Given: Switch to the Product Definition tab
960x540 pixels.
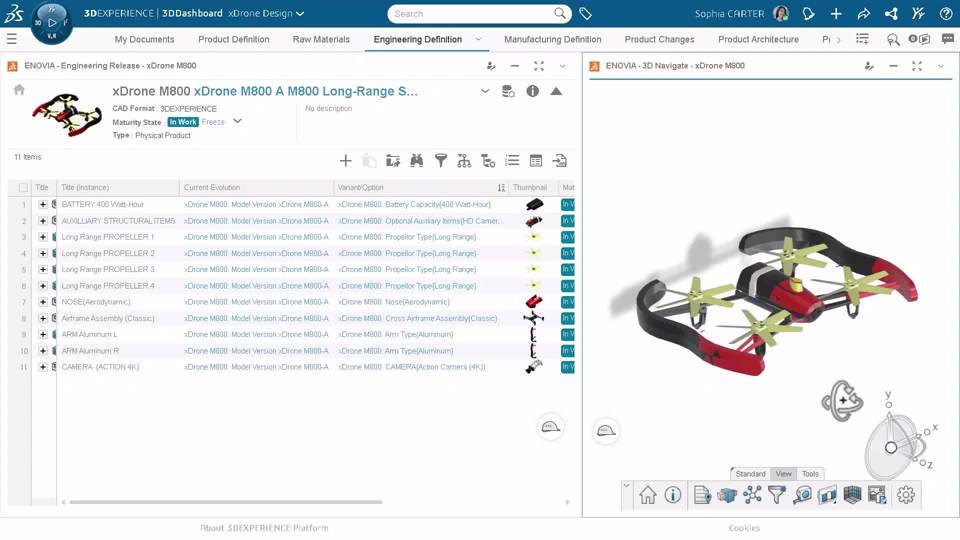Looking at the screenshot, I should tap(234, 39).
